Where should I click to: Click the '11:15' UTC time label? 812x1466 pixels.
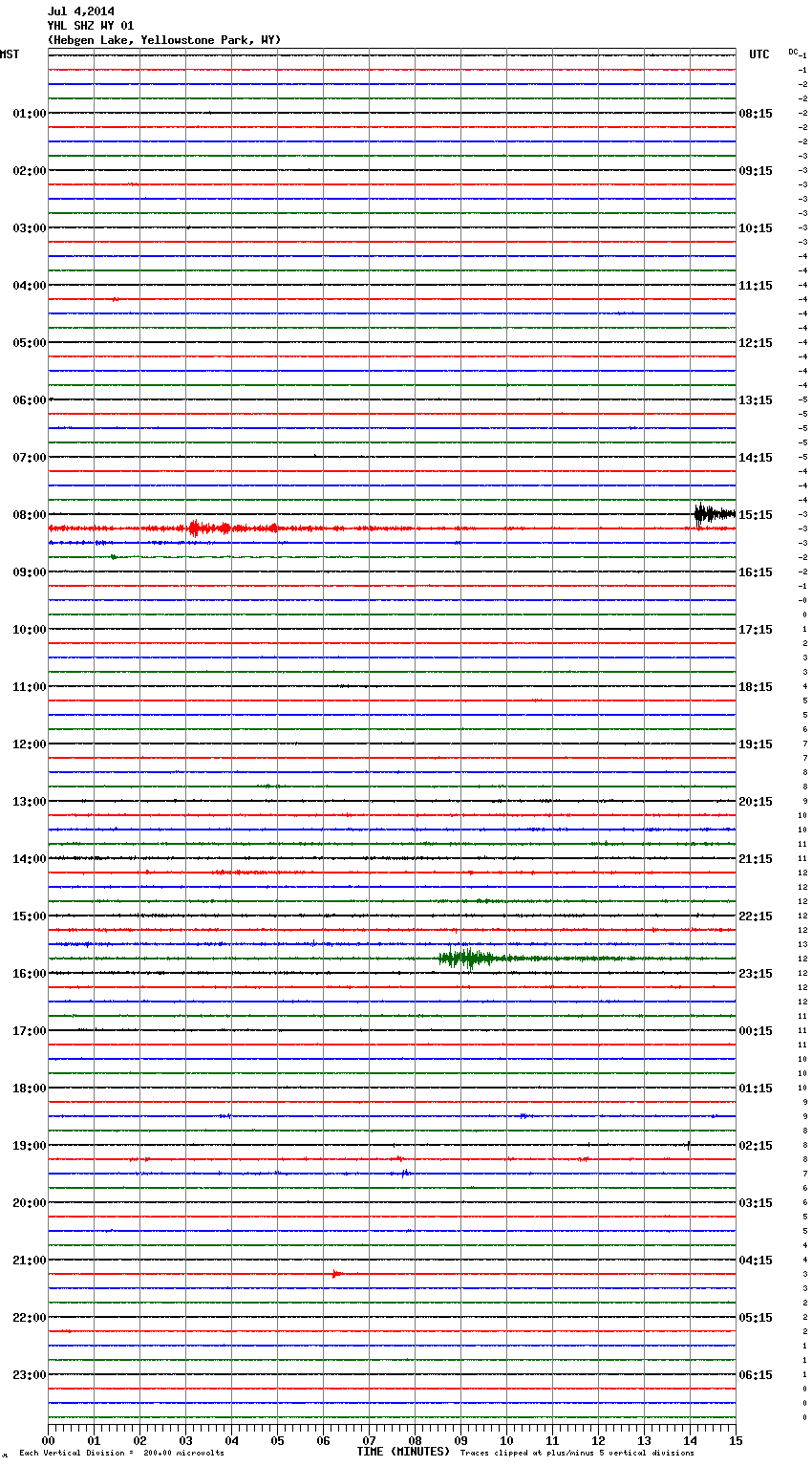click(x=756, y=286)
